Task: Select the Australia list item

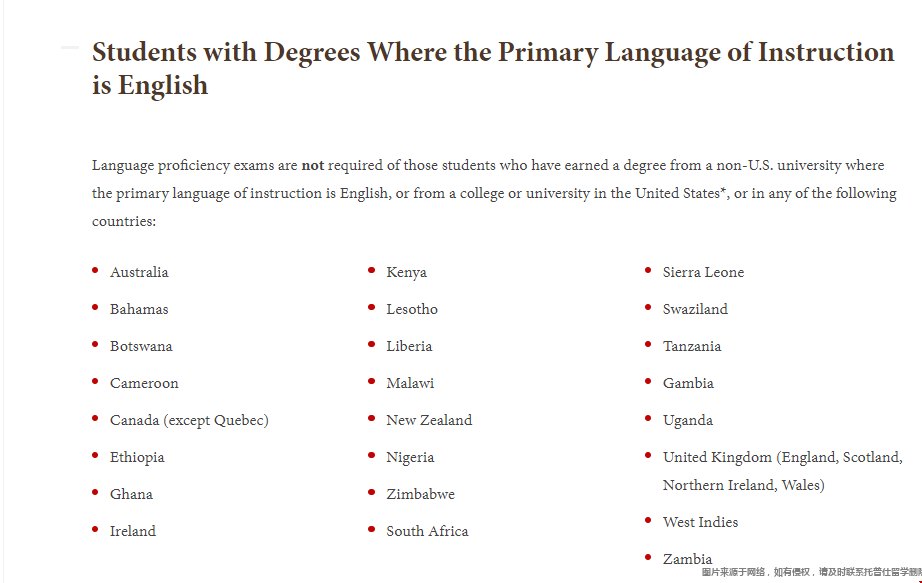Action: tap(139, 272)
